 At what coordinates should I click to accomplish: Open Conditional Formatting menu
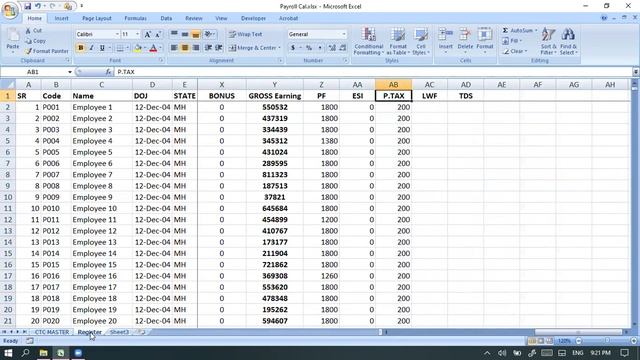369,41
